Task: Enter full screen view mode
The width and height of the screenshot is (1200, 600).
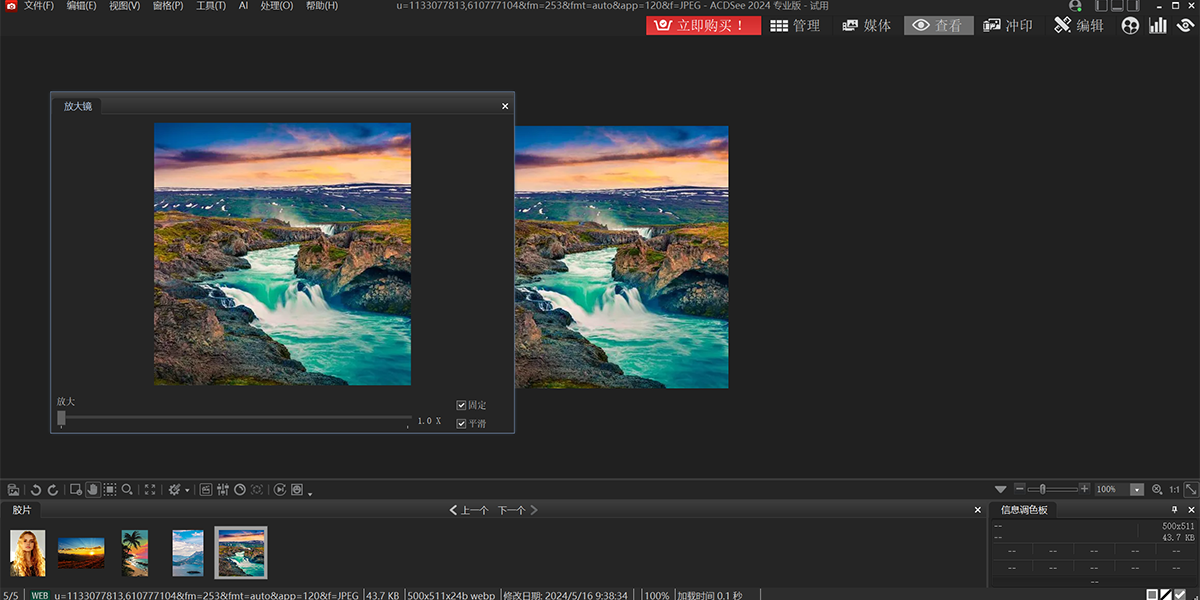Action: pos(150,490)
